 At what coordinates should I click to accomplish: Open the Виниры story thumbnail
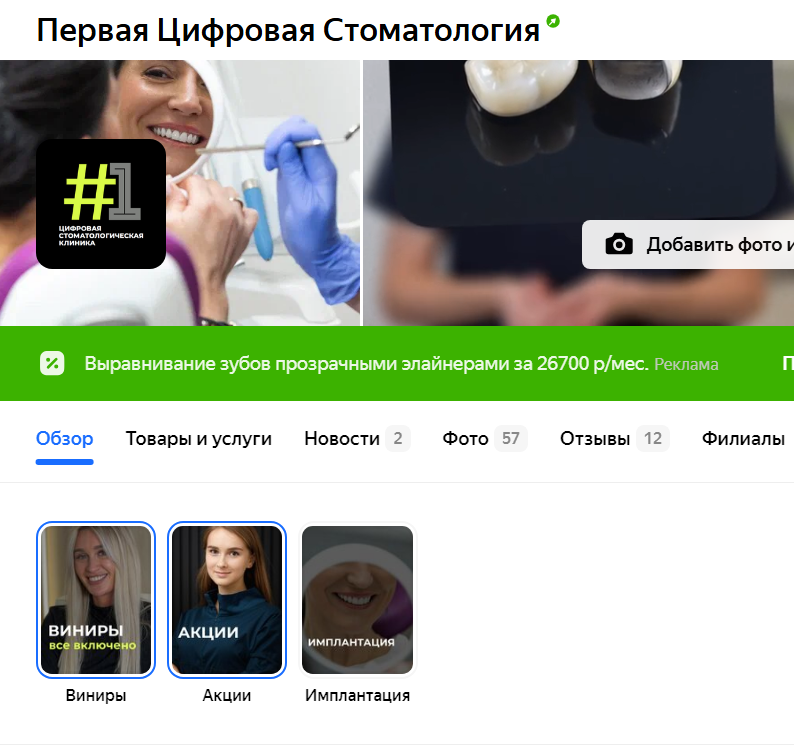[96, 600]
